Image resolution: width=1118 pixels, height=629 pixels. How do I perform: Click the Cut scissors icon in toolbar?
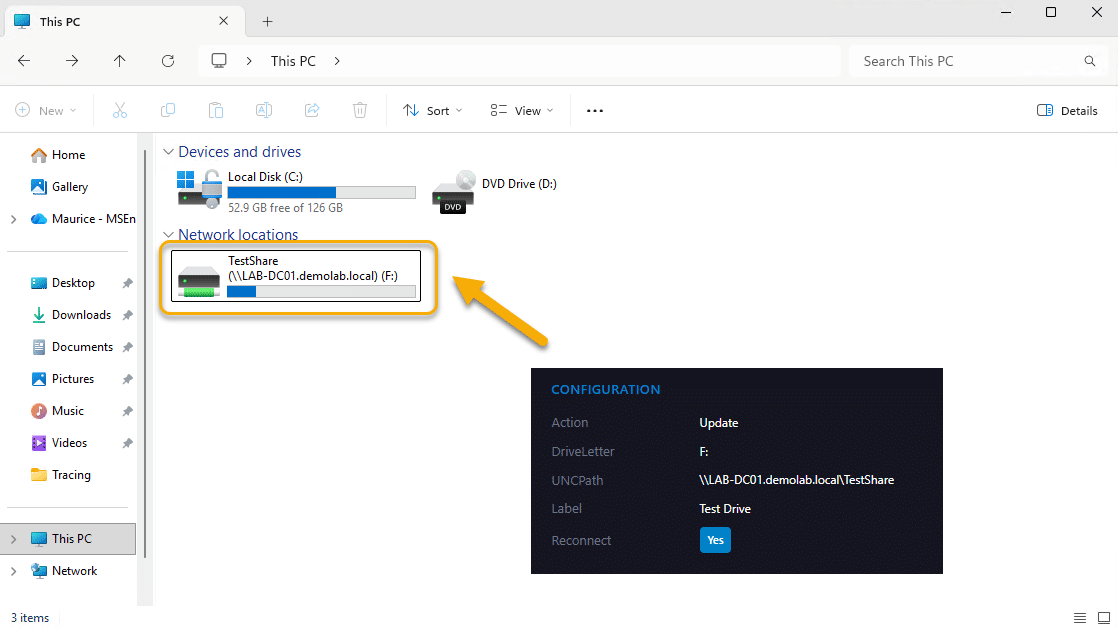coord(120,111)
